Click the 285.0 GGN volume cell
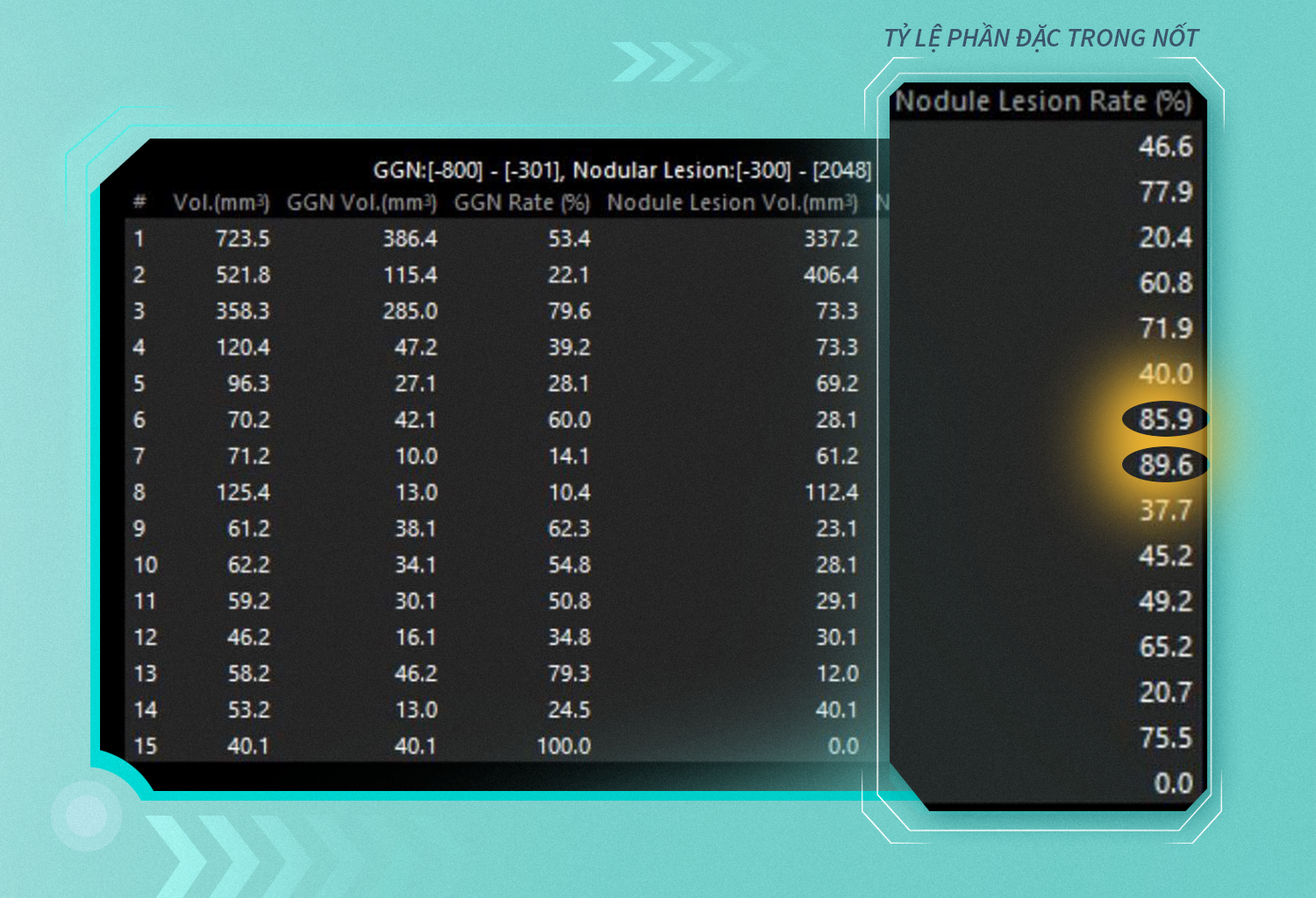 (x=410, y=311)
